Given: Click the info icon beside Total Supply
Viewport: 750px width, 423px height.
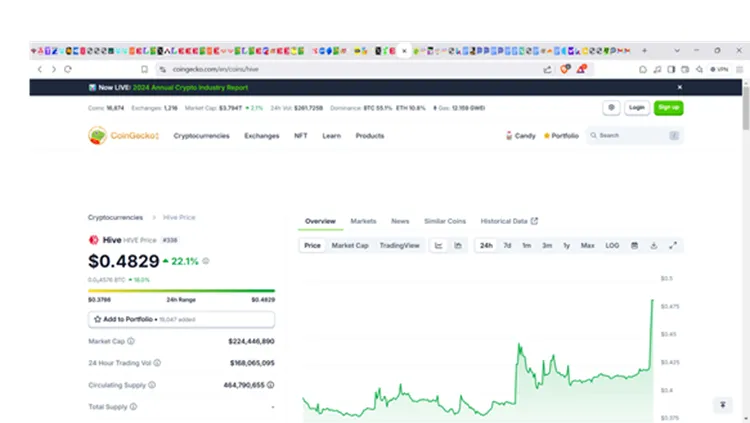Looking at the screenshot, I should point(133,407).
